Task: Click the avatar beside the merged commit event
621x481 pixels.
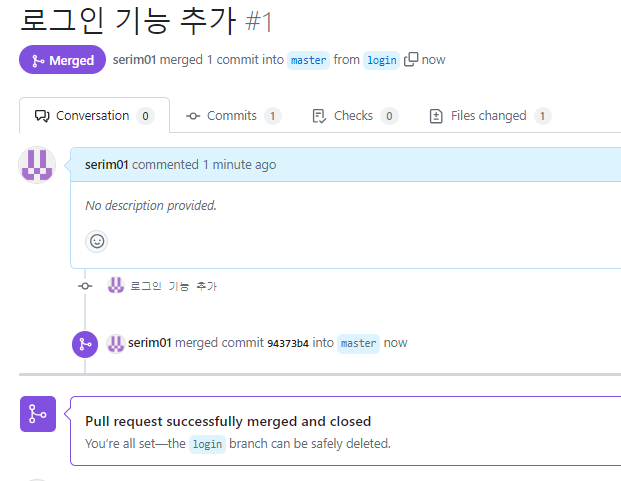Action: [116, 343]
